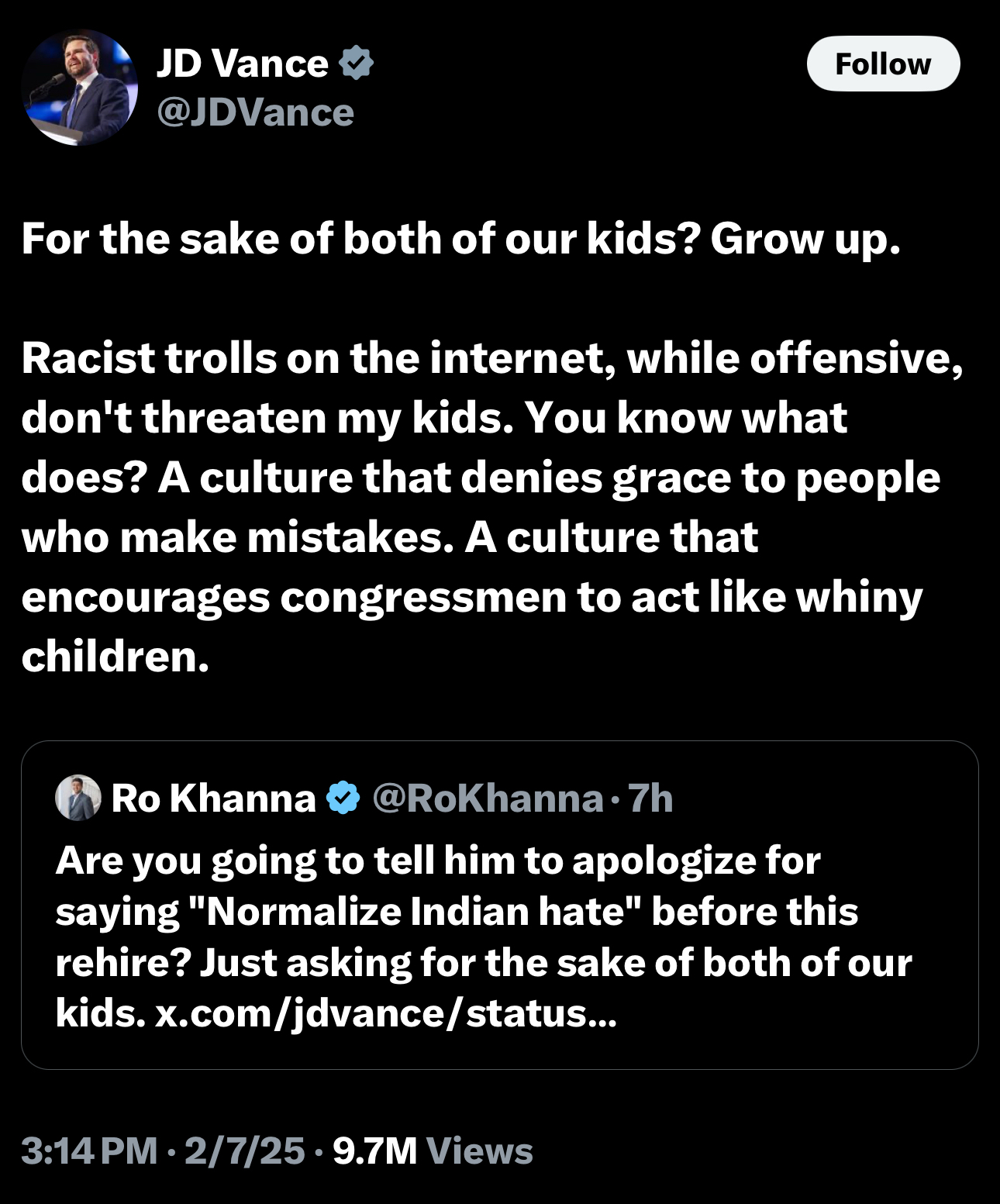
Task: Click JD Vance's profile picture
Action: (x=79, y=88)
